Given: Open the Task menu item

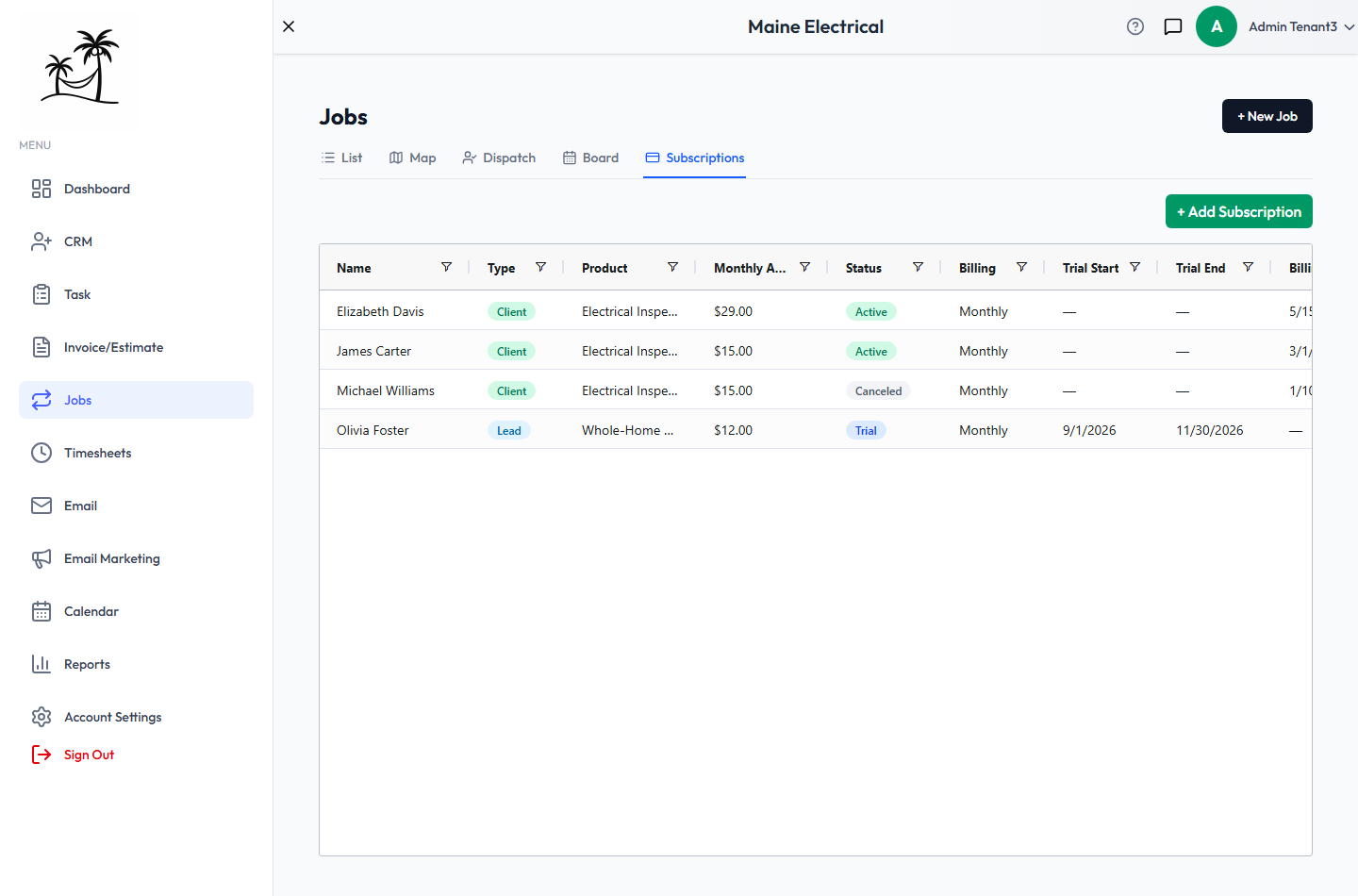Looking at the screenshot, I should 136,294.
